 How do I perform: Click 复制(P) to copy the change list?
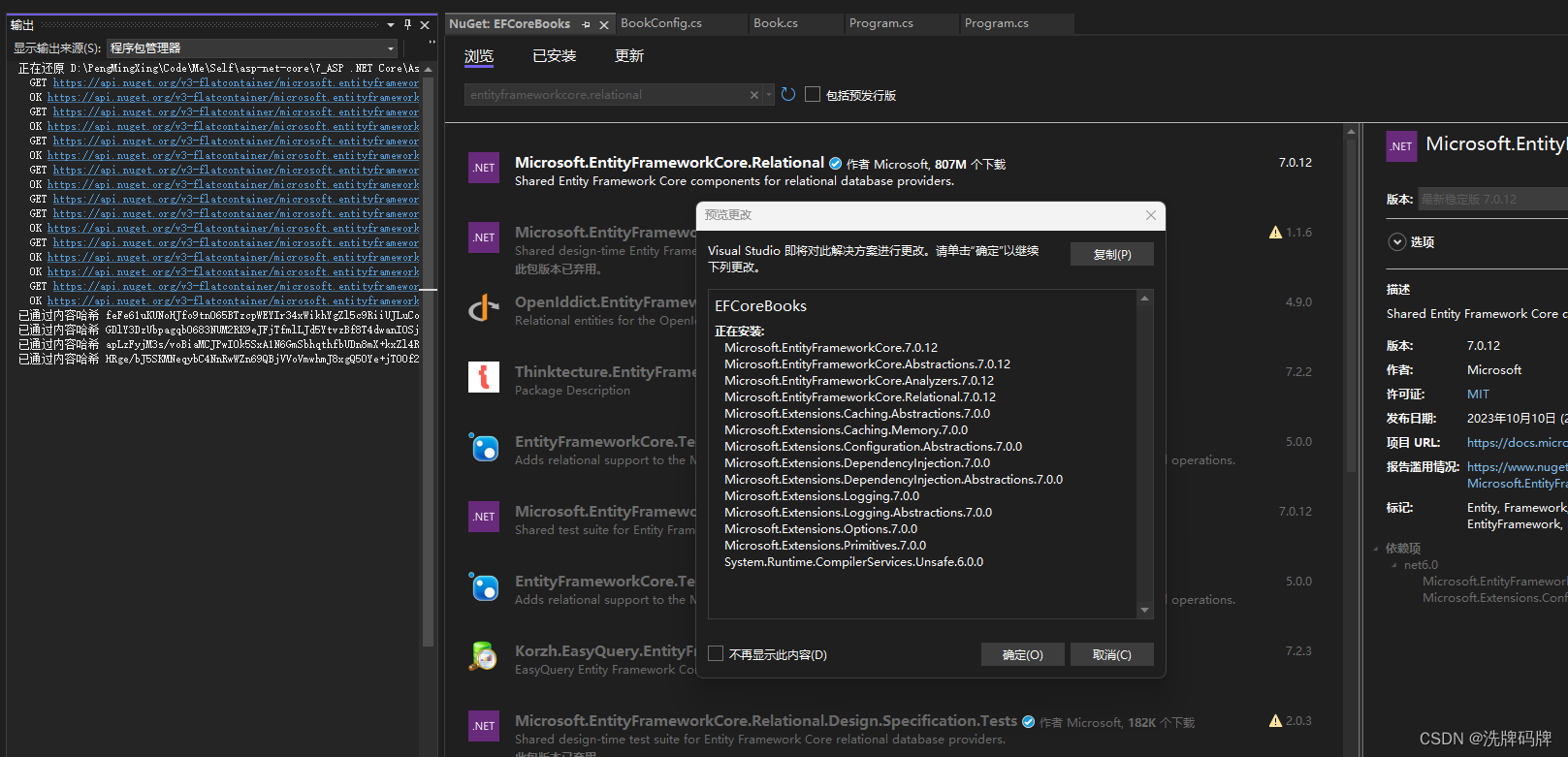(1112, 254)
